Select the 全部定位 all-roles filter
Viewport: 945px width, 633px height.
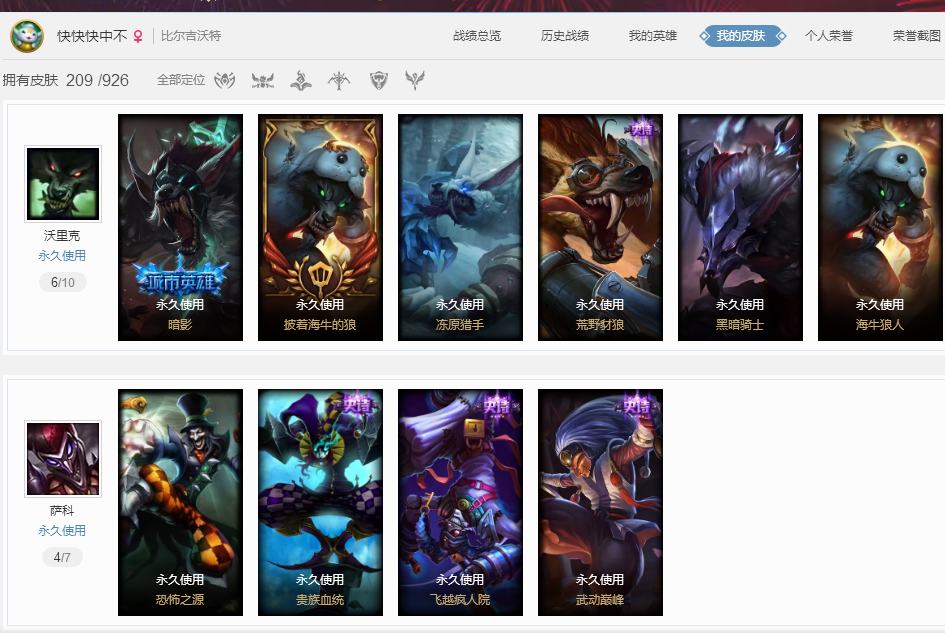click(181, 80)
